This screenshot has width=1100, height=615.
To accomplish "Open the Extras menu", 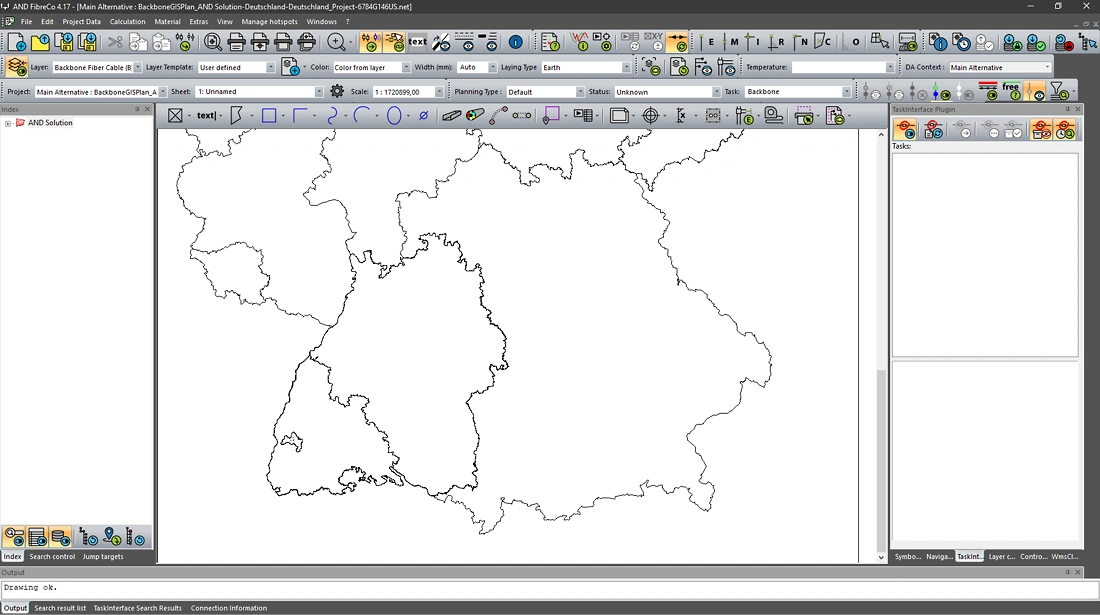I will pos(199,22).
